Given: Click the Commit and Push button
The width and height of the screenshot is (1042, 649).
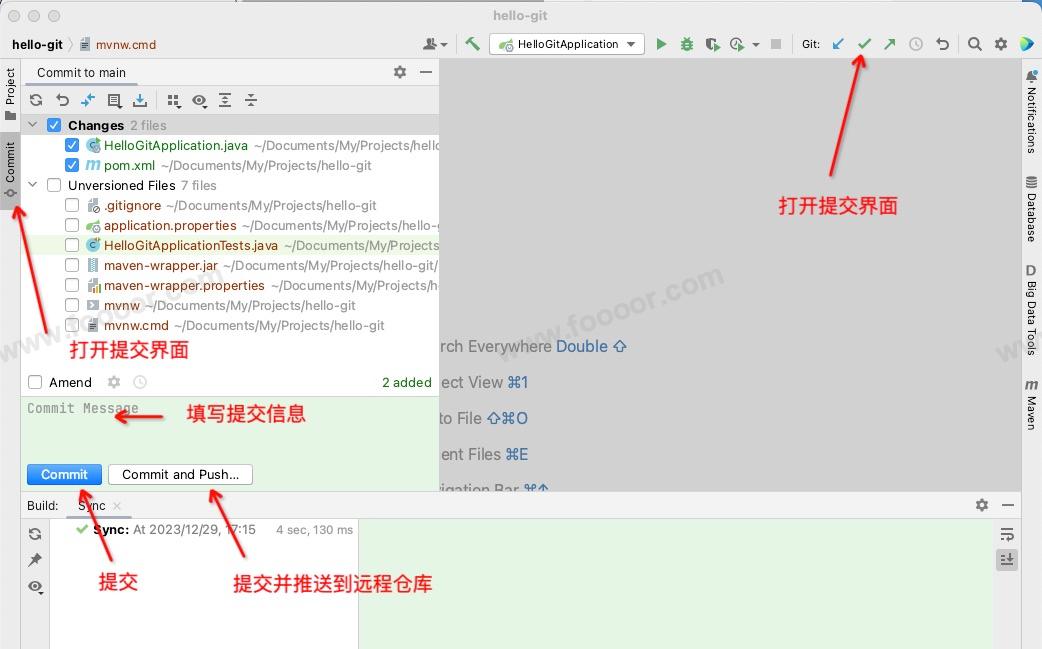Looking at the screenshot, I should pyautogui.click(x=180, y=474).
